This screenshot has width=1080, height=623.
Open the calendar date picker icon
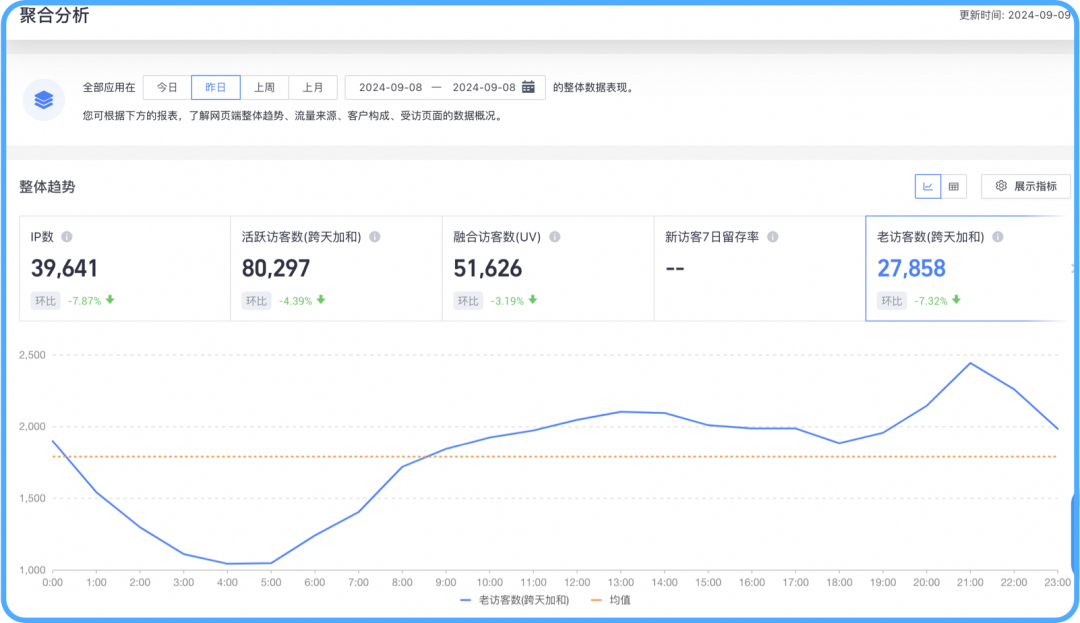[x=528, y=87]
